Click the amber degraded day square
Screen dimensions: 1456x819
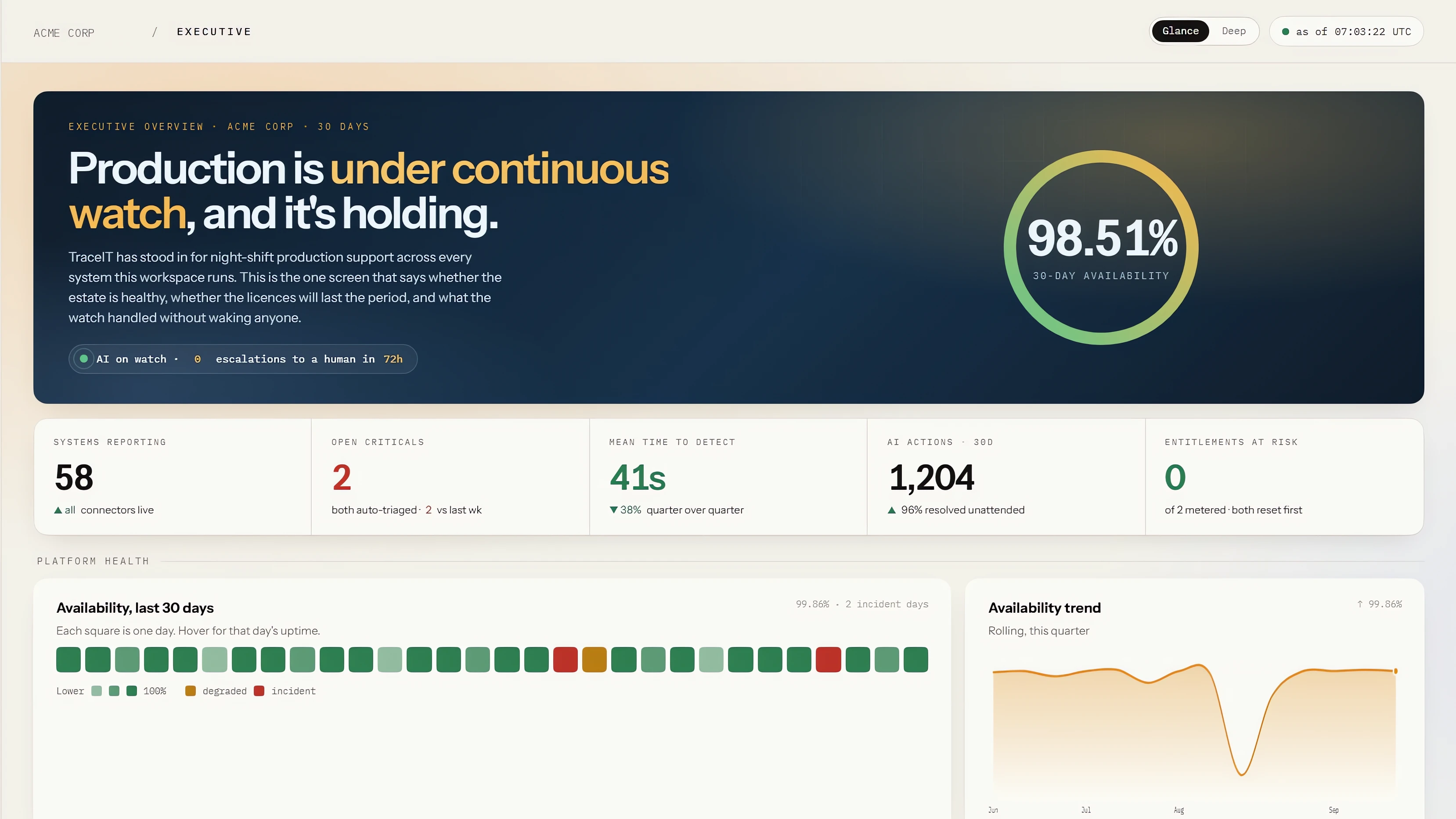[x=595, y=660]
